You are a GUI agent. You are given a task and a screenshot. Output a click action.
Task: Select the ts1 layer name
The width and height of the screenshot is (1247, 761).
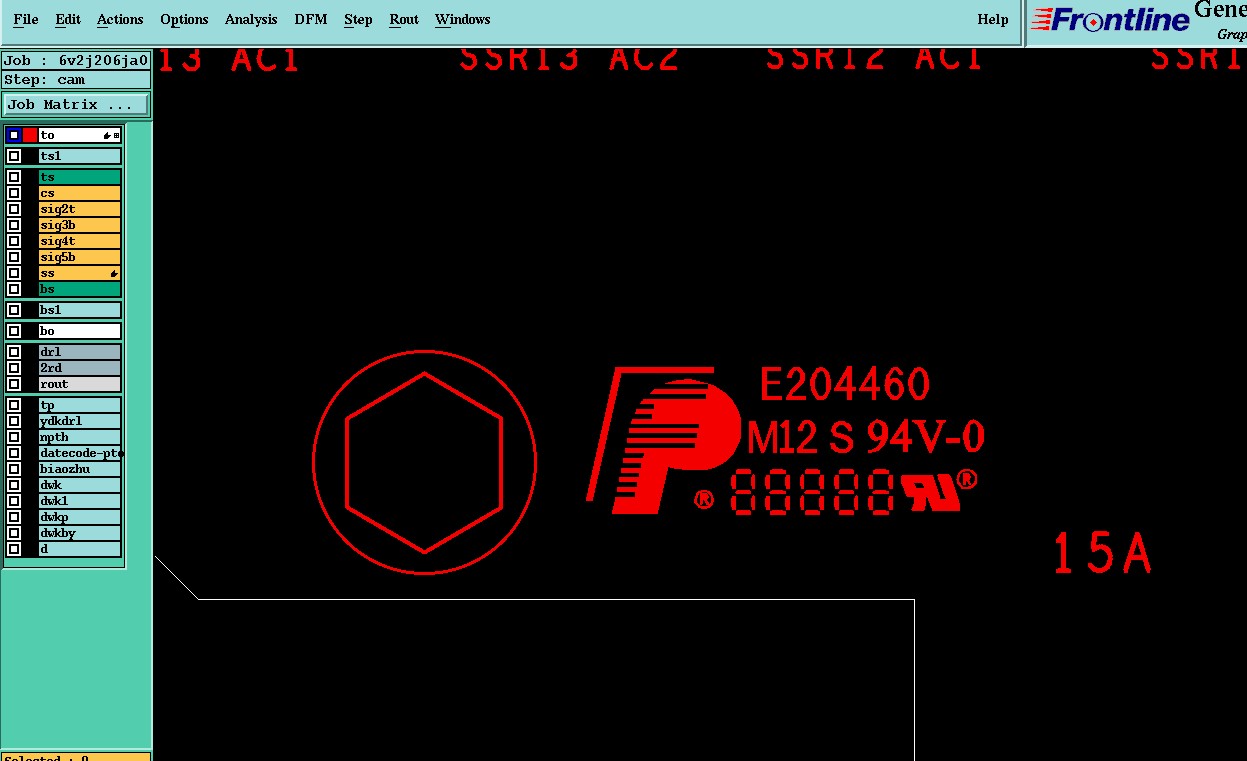[80, 156]
